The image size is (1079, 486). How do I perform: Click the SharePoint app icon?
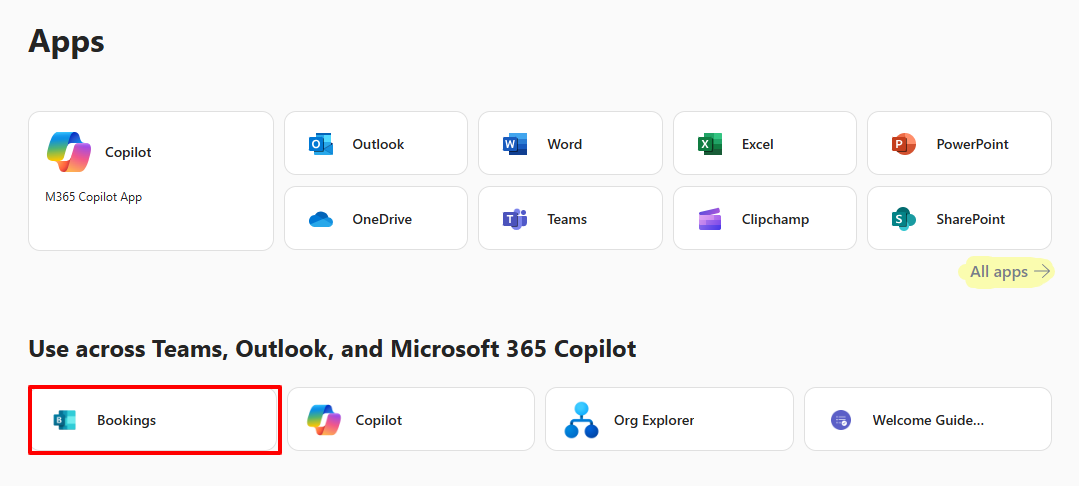pyautogui.click(x=904, y=219)
